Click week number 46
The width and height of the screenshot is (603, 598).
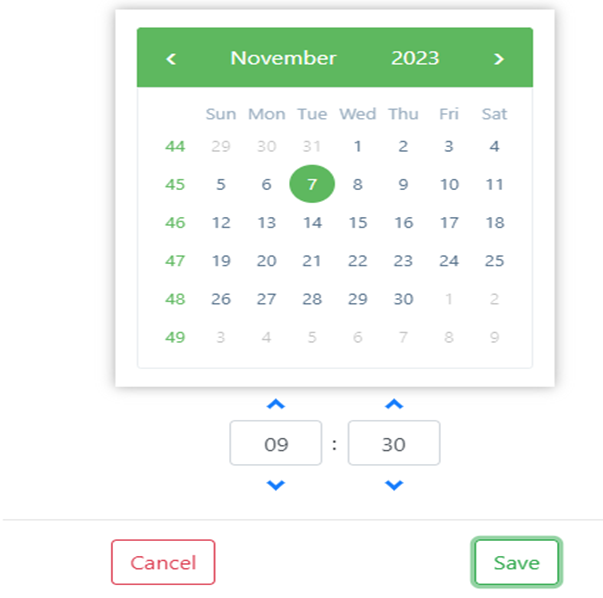click(x=175, y=223)
